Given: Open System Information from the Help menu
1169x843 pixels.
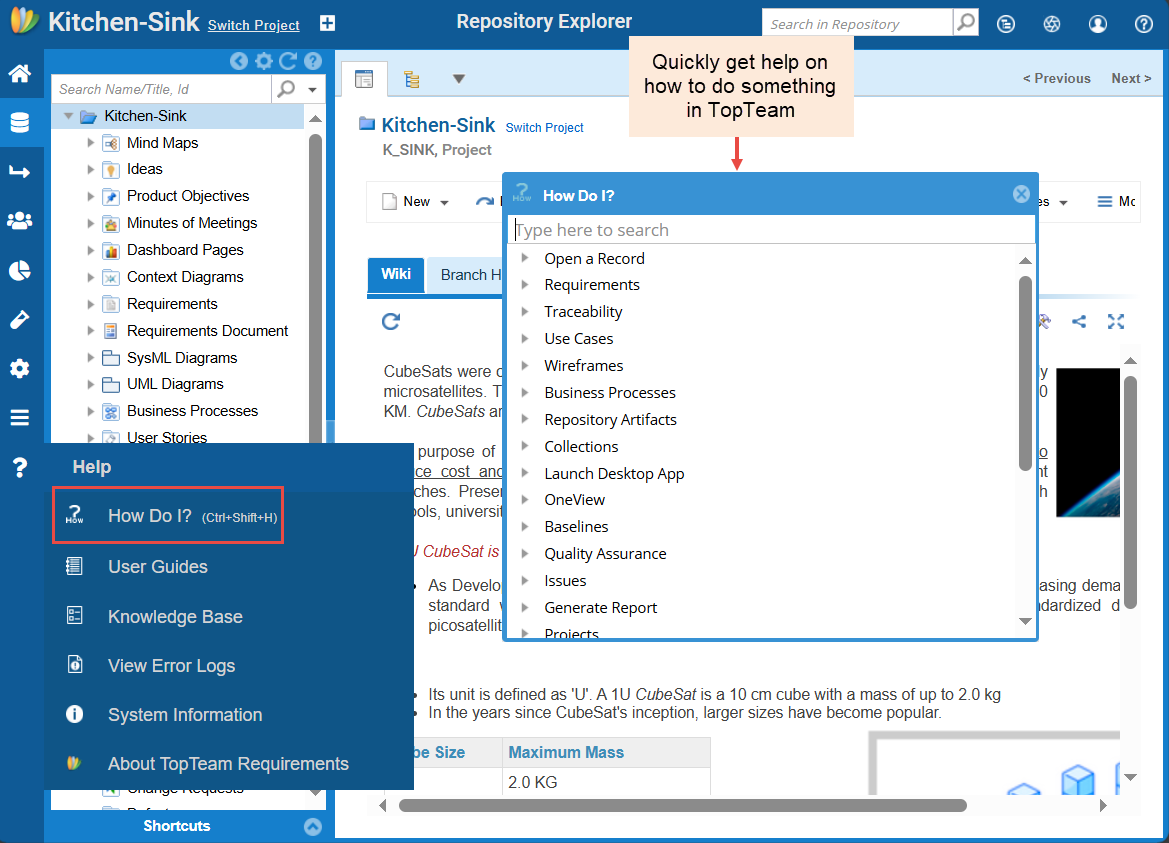Looking at the screenshot, I should (184, 715).
